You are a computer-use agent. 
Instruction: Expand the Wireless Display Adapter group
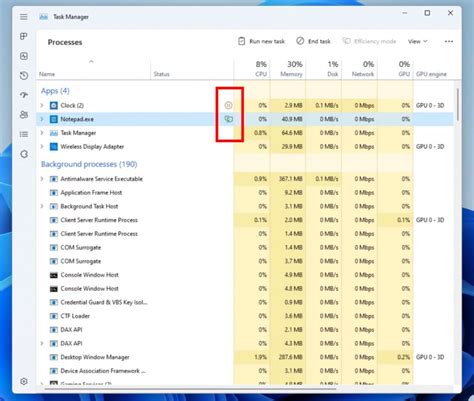coord(42,146)
